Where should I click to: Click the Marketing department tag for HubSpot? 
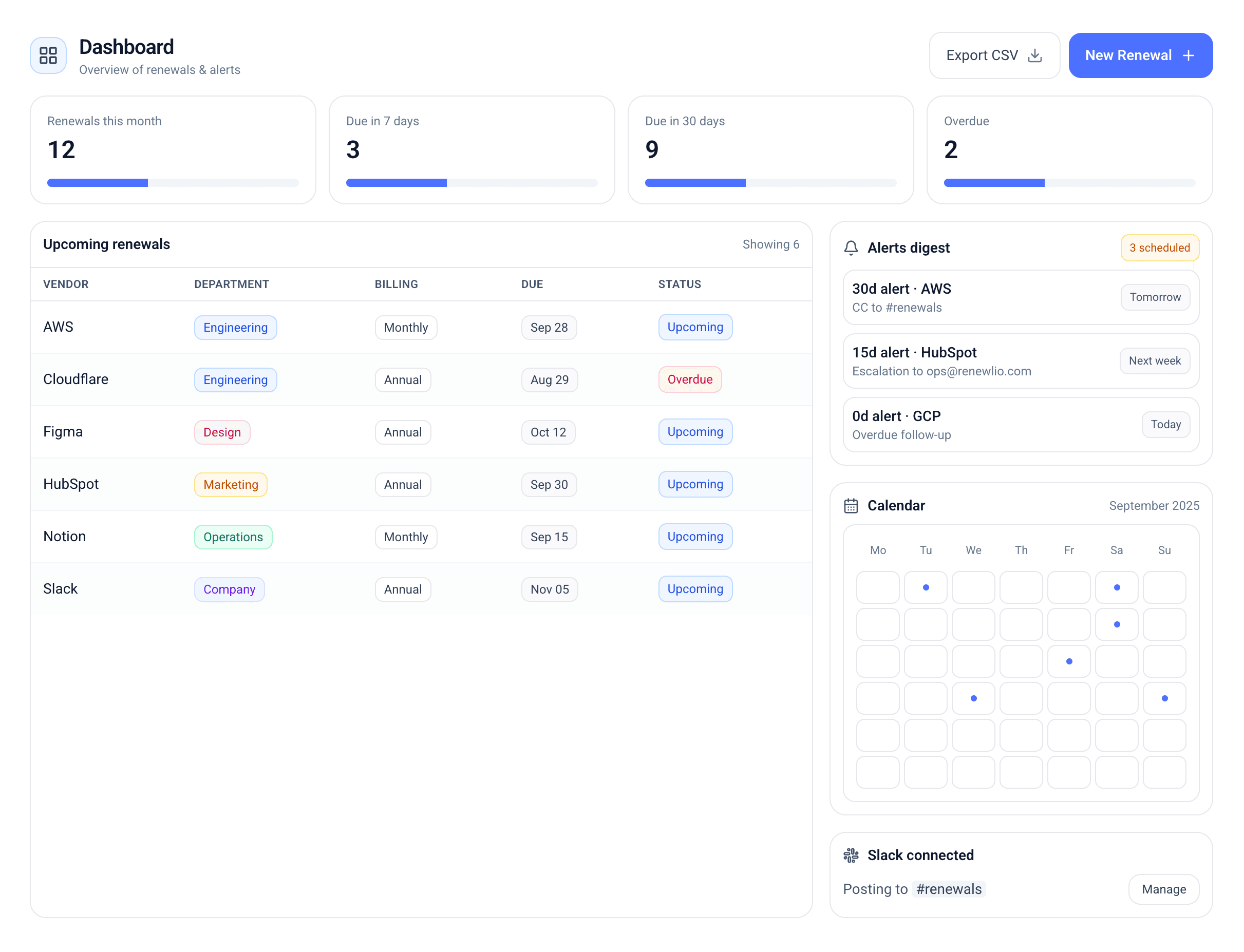(x=231, y=485)
